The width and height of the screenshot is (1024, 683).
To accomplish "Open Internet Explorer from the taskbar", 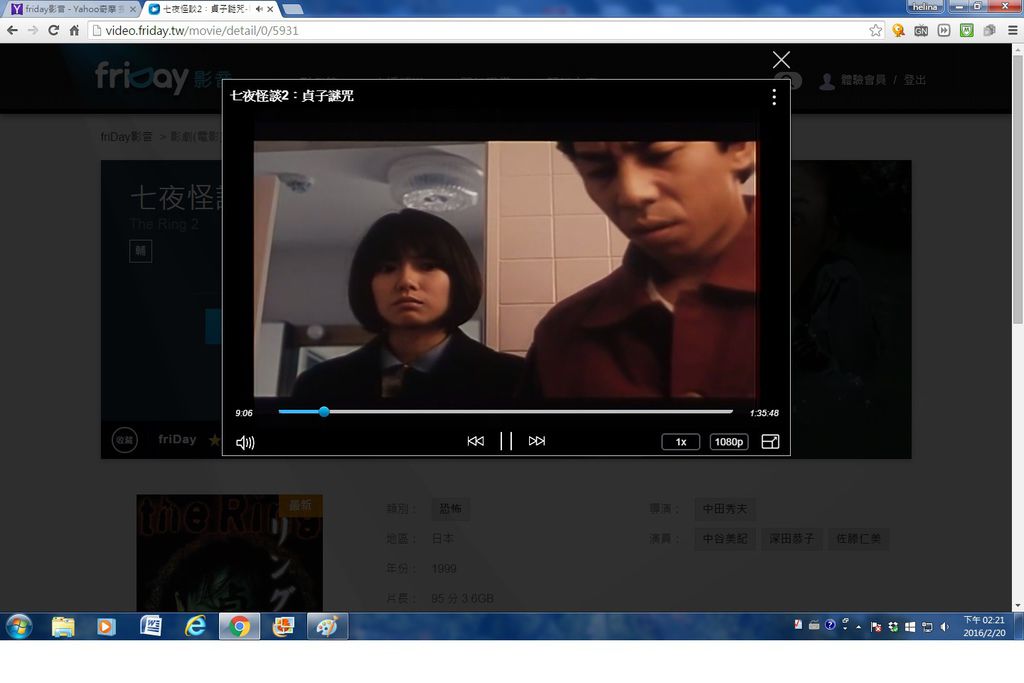I will (195, 627).
